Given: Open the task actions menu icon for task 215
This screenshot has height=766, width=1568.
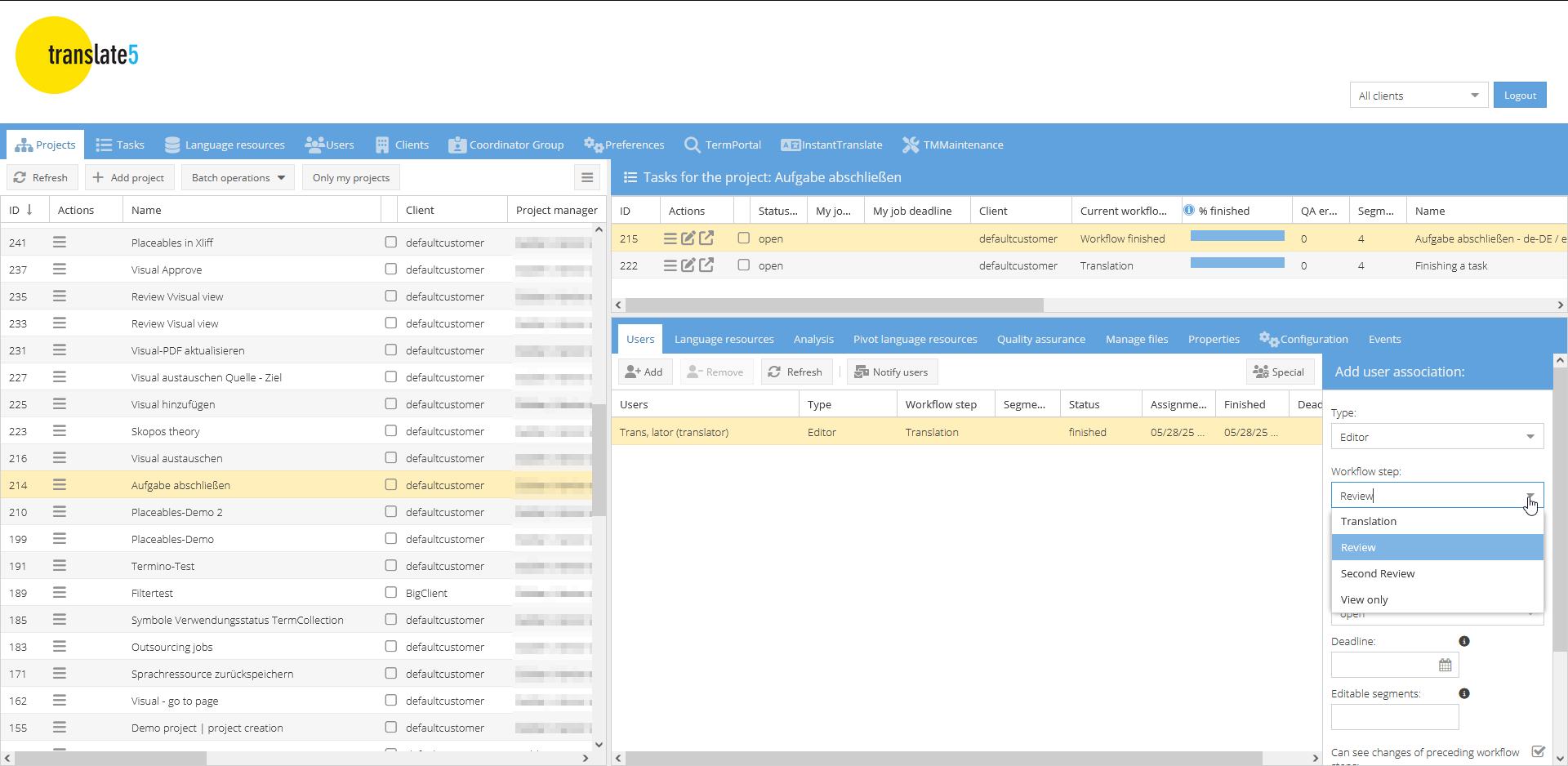Looking at the screenshot, I should click(x=670, y=238).
